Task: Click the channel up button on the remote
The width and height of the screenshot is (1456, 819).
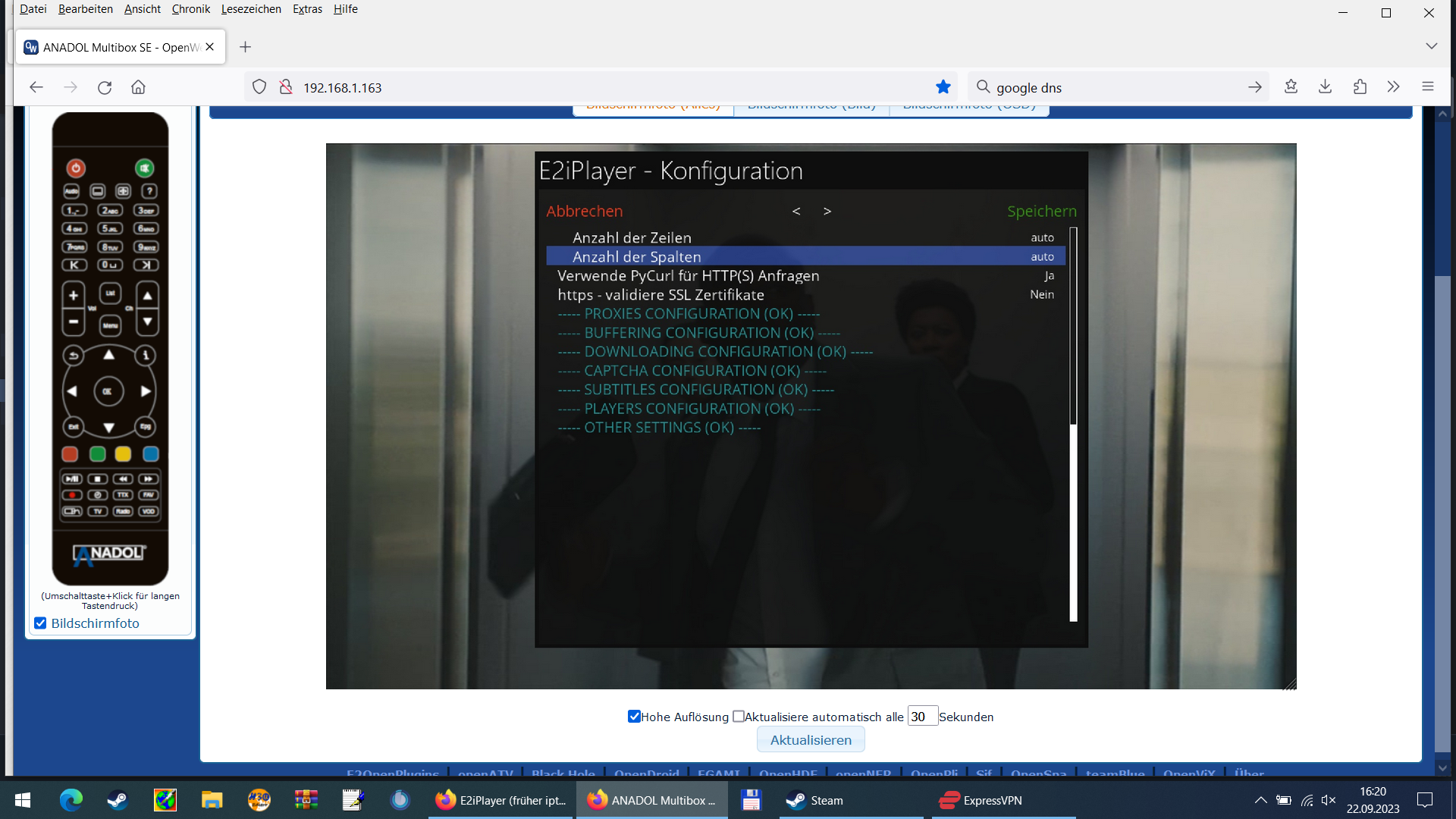Action: click(x=148, y=296)
